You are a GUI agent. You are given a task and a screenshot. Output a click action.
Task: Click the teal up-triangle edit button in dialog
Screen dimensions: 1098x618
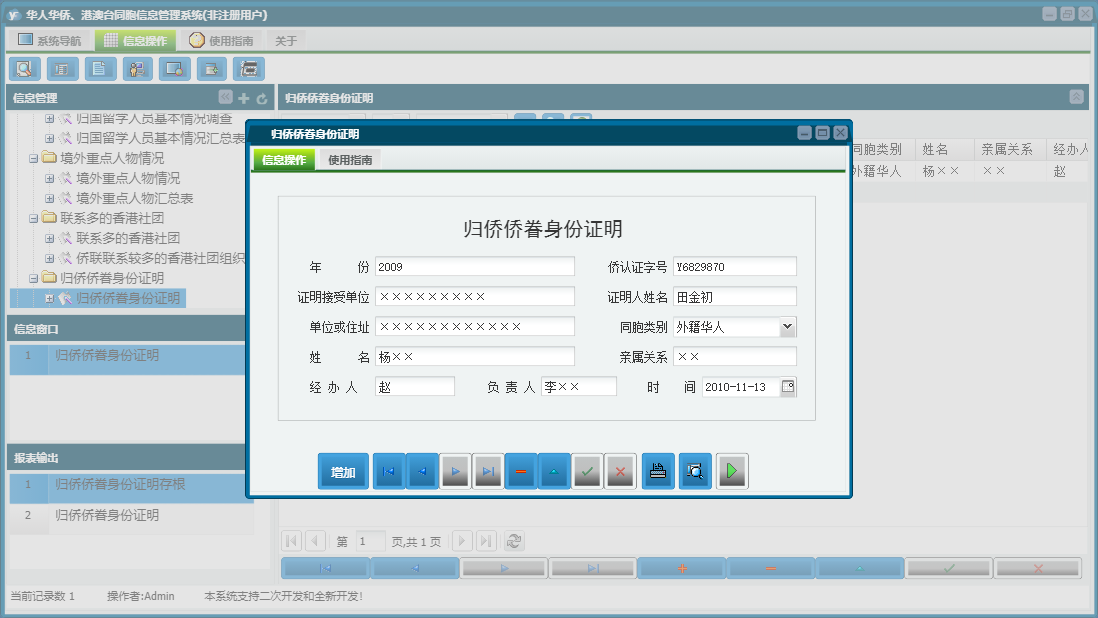(554, 472)
